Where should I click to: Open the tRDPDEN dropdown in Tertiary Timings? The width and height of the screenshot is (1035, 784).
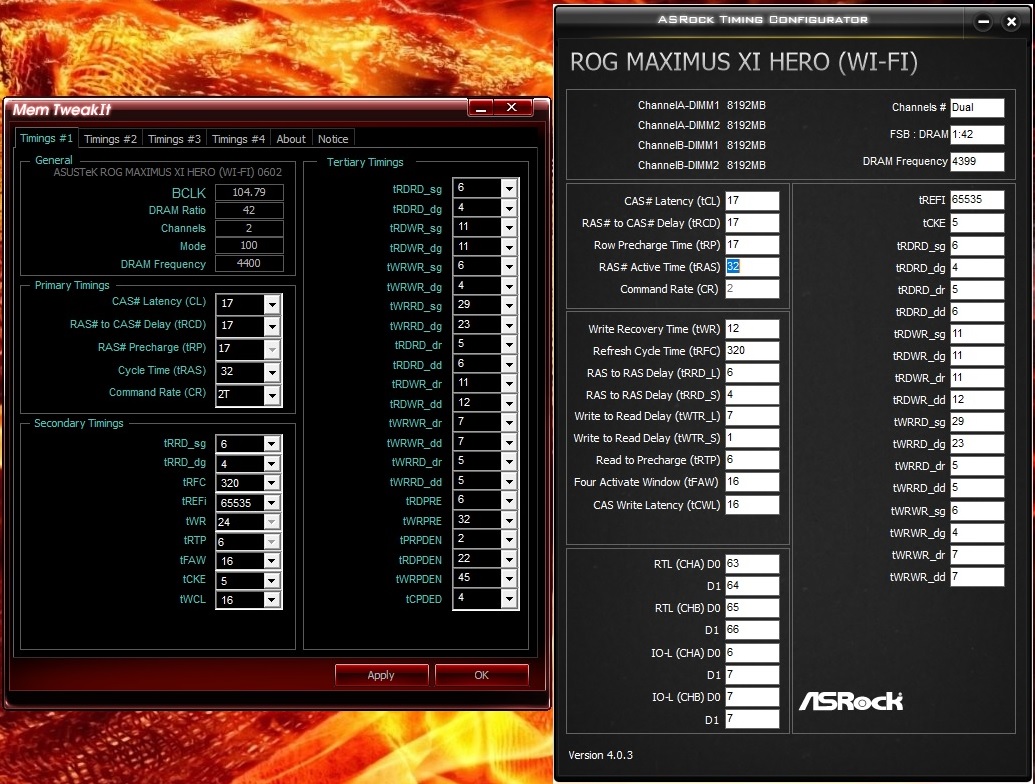tap(509, 559)
